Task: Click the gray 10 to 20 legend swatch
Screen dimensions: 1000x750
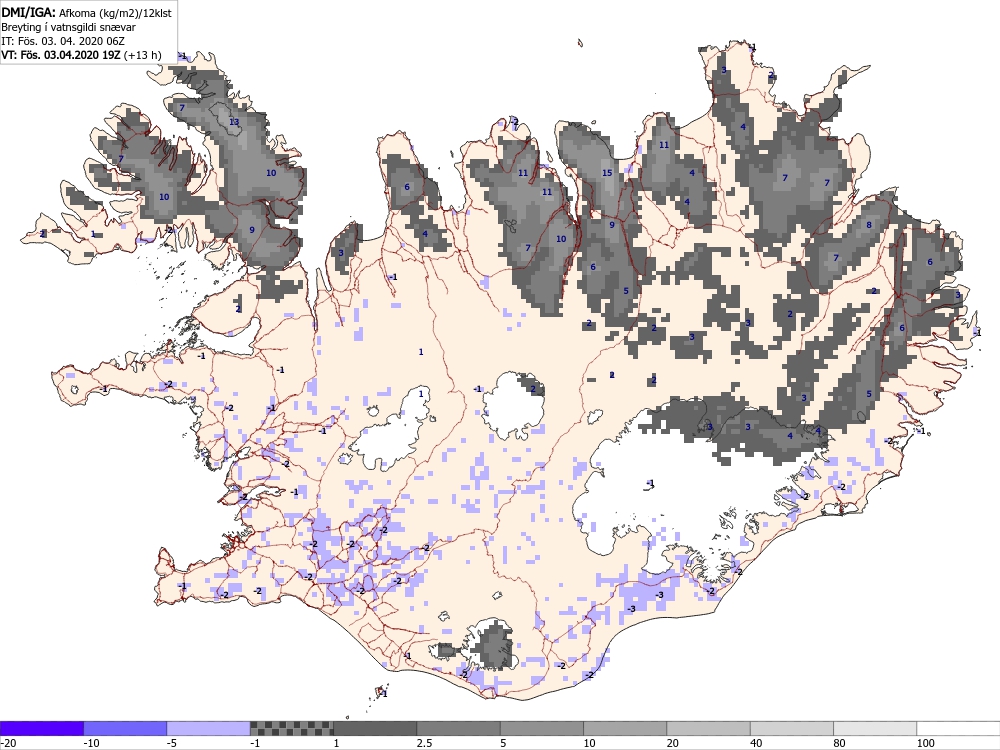Action: tap(625, 728)
